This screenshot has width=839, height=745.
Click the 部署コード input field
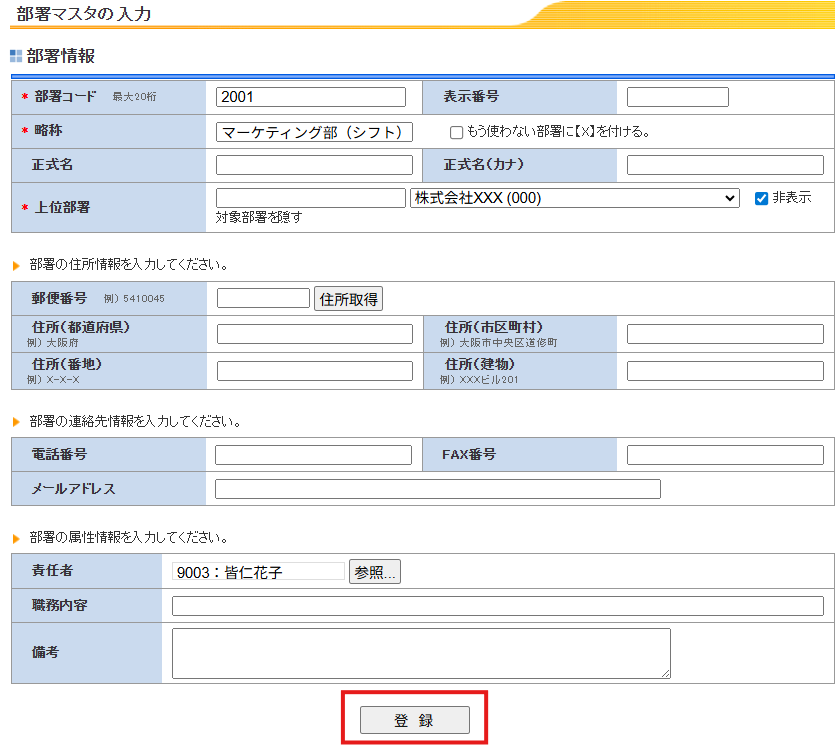[x=311, y=97]
